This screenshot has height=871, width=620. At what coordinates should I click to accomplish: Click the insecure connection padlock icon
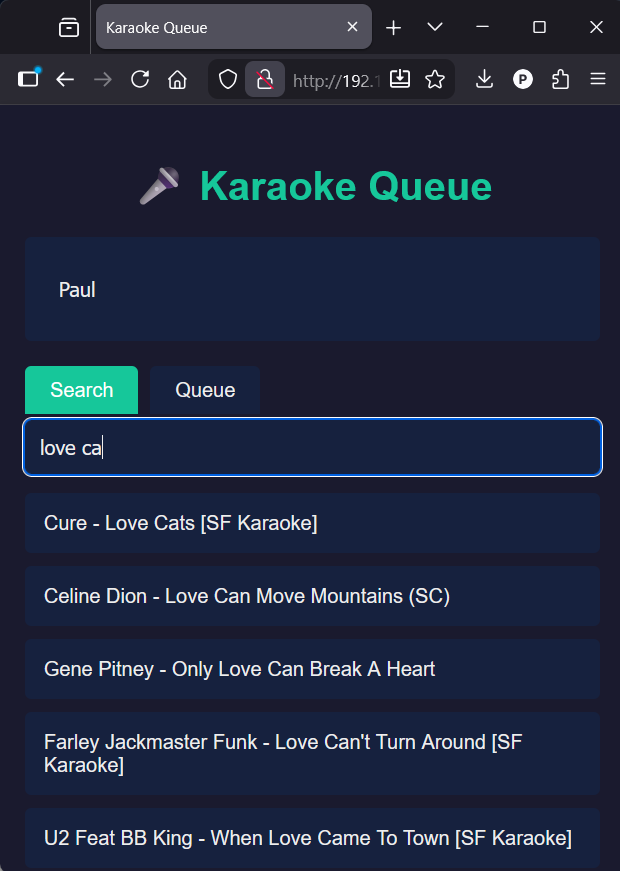click(265, 80)
